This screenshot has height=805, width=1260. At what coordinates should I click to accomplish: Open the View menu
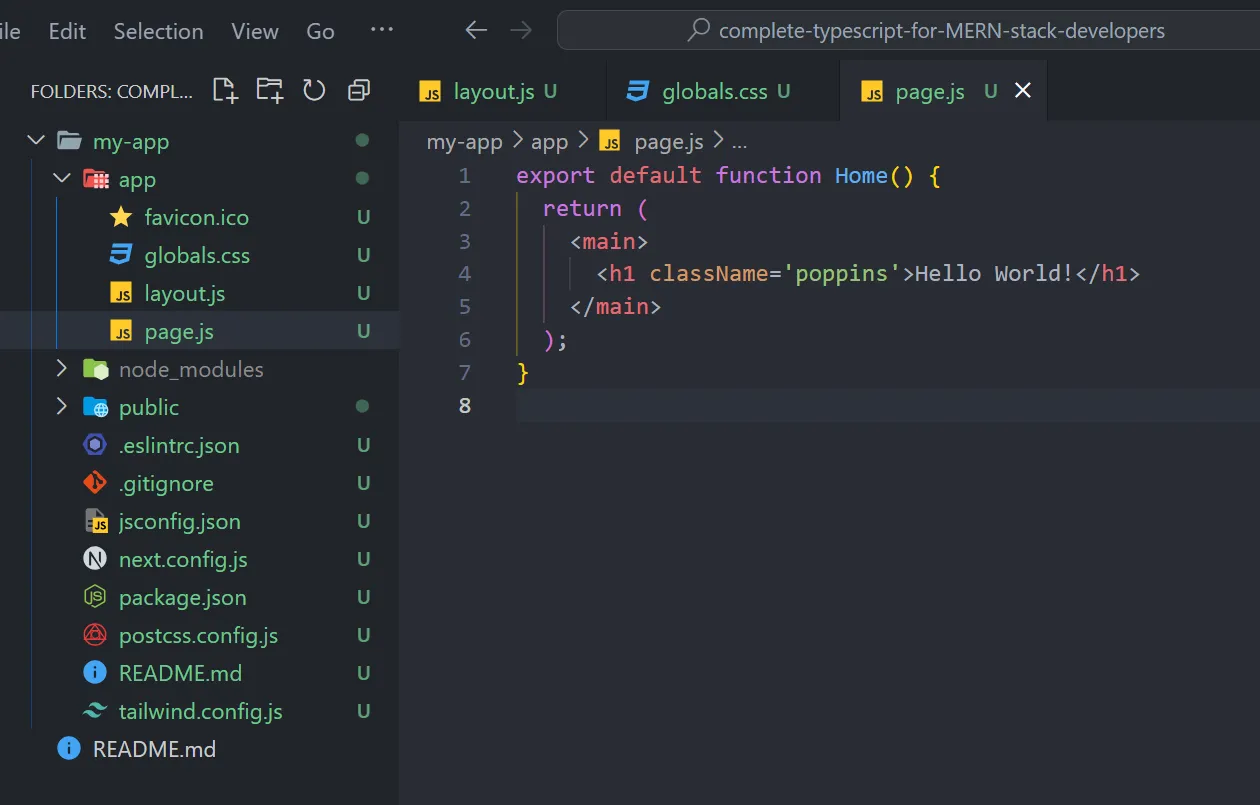(x=255, y=31)
